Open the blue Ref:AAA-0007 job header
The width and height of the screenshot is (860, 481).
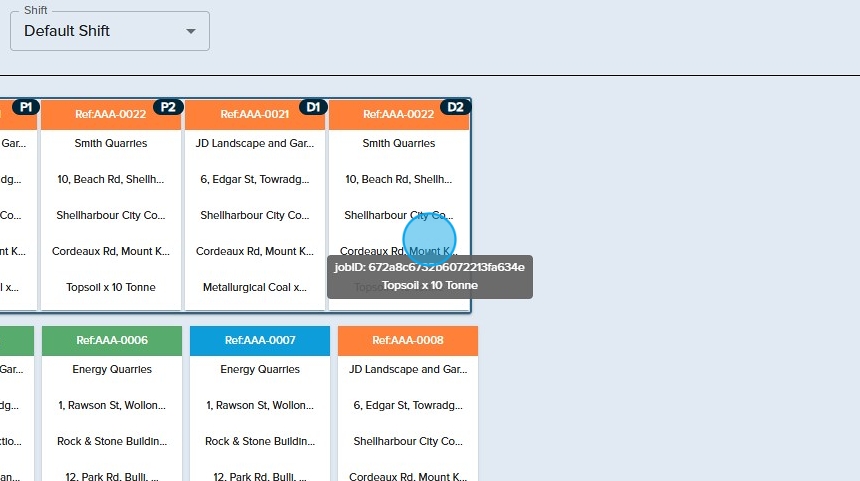[x=260, y=341]
